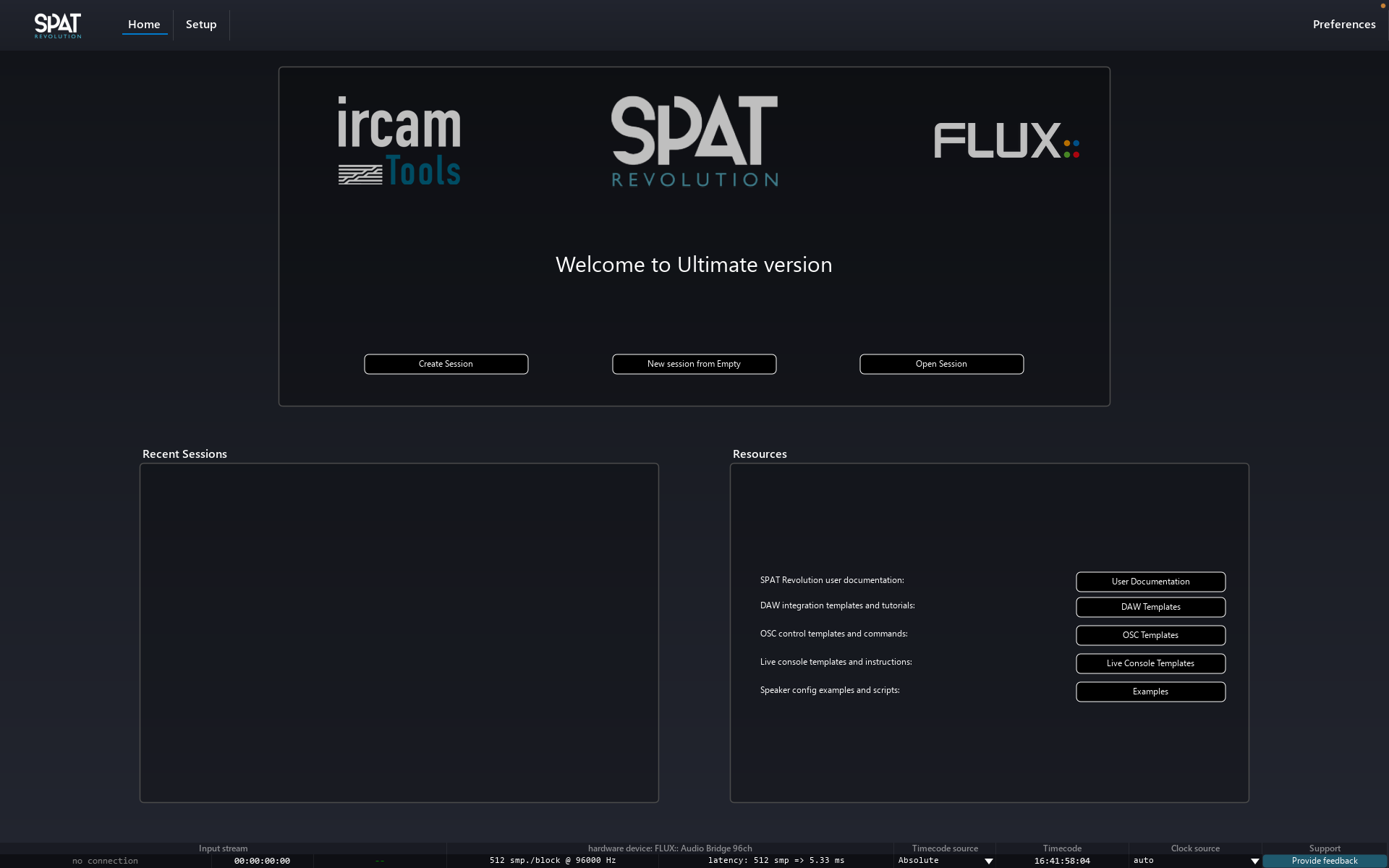Click the Open Session button
This screenshot has height=868, width=1389.
pyautogui.click(x=941, y=364)
